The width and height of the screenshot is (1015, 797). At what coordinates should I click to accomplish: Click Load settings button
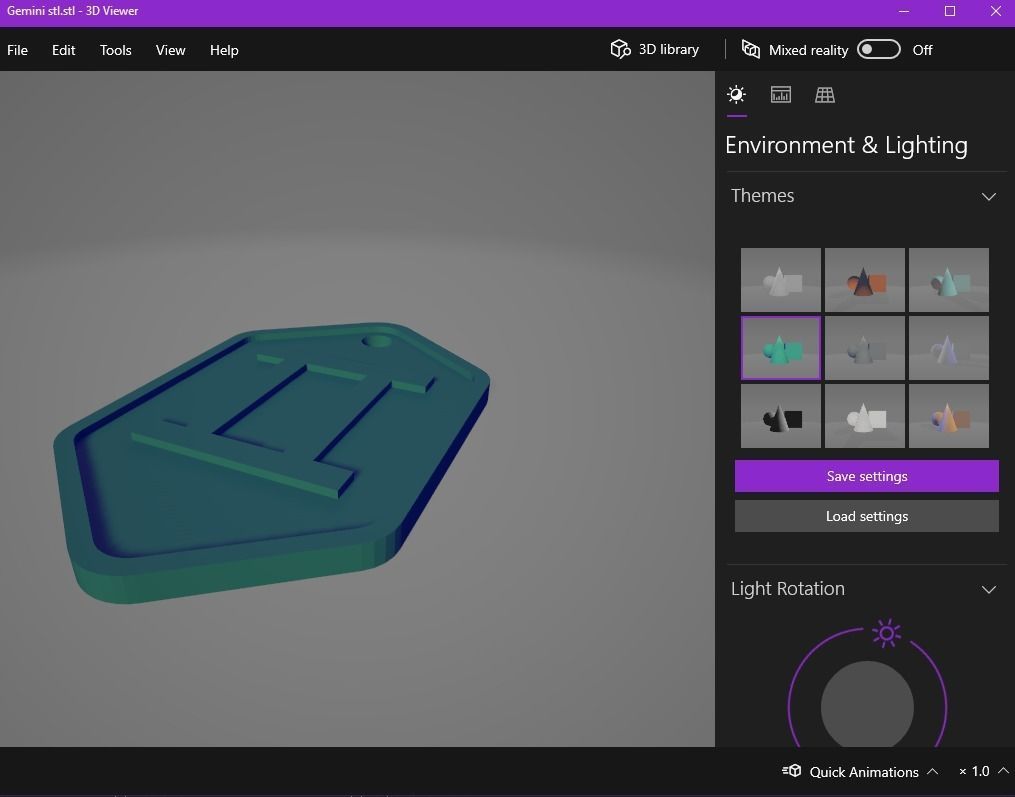pyautogui.click(x=867, y=516)
